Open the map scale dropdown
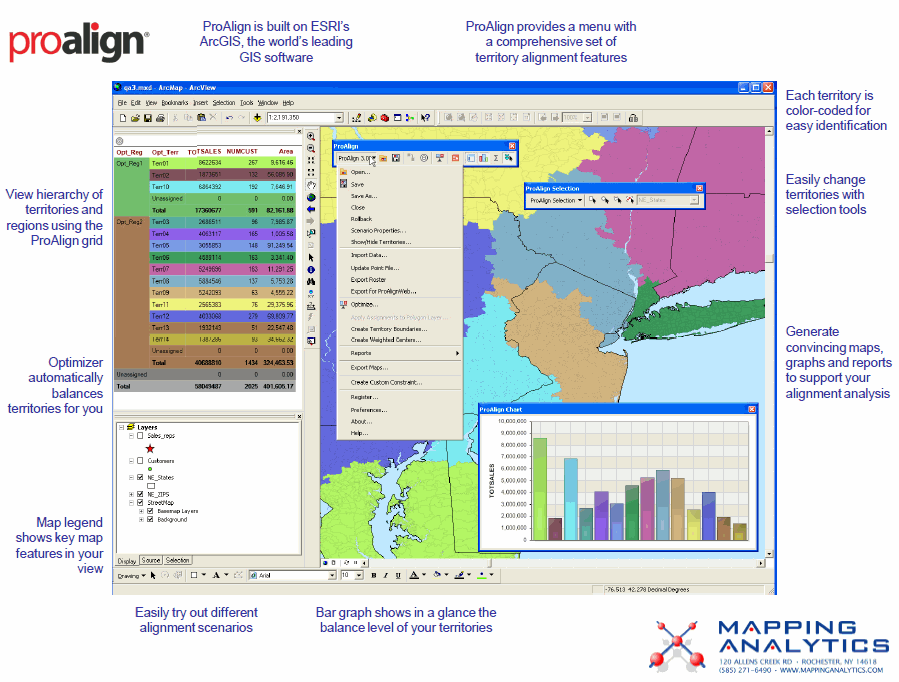Image resolution: width=899 pixels, height=682 pixels. [340, 118]
